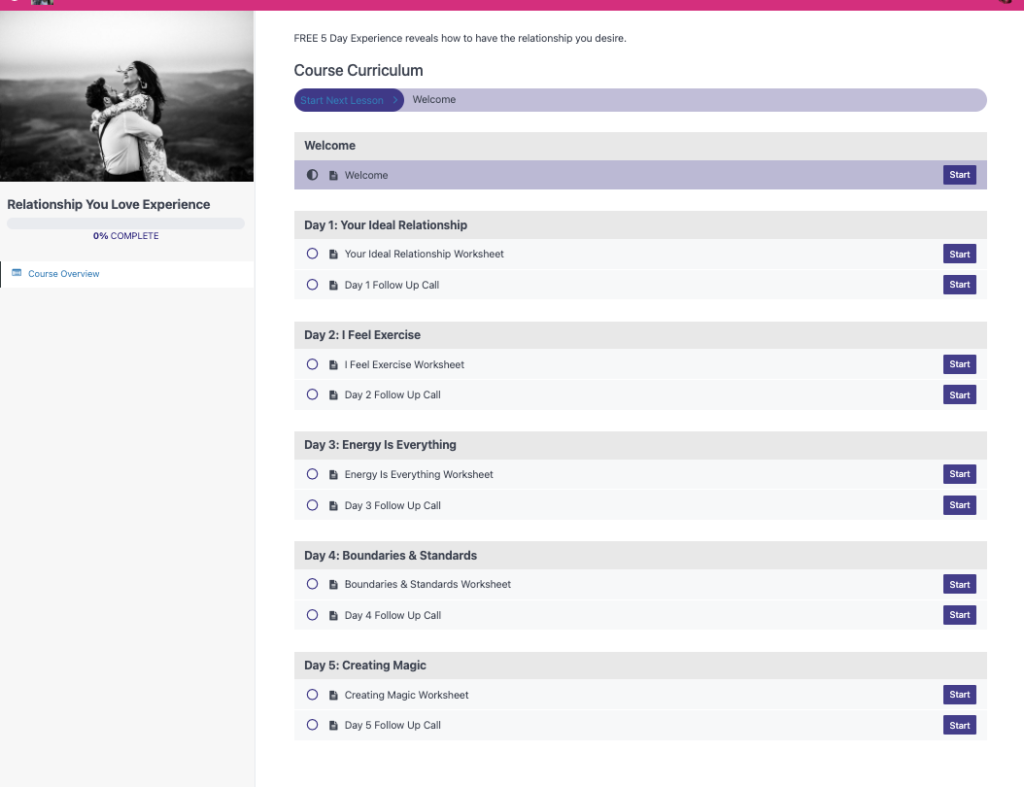Image resolution: width=1024 pixels, height=787 pixels.
Task: Click the '0% COMPLETE' progress label
Action: coord(125,236)
